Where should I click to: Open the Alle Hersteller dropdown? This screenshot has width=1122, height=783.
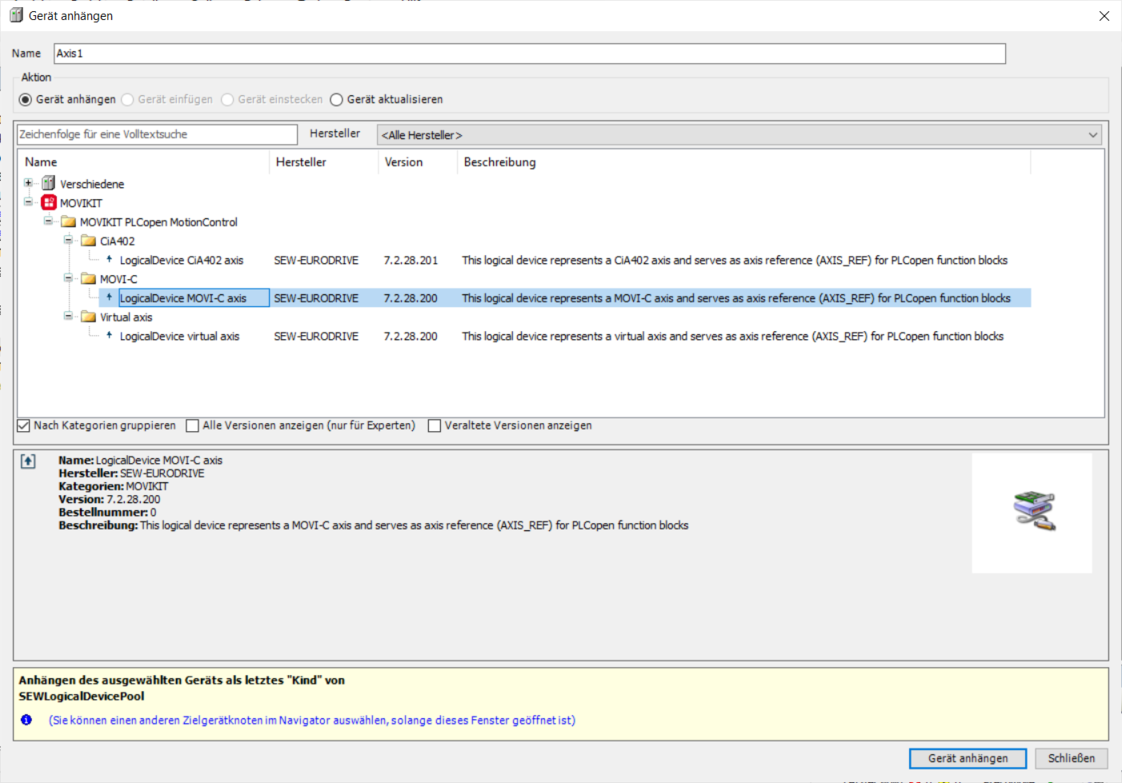click(738, 135)
